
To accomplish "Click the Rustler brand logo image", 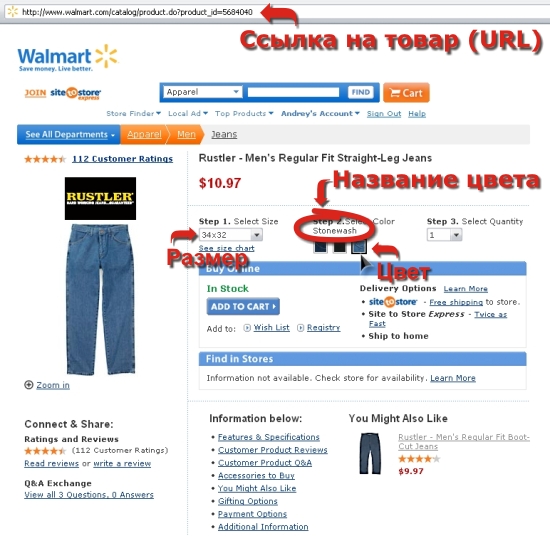I will [x=100, y=199].
